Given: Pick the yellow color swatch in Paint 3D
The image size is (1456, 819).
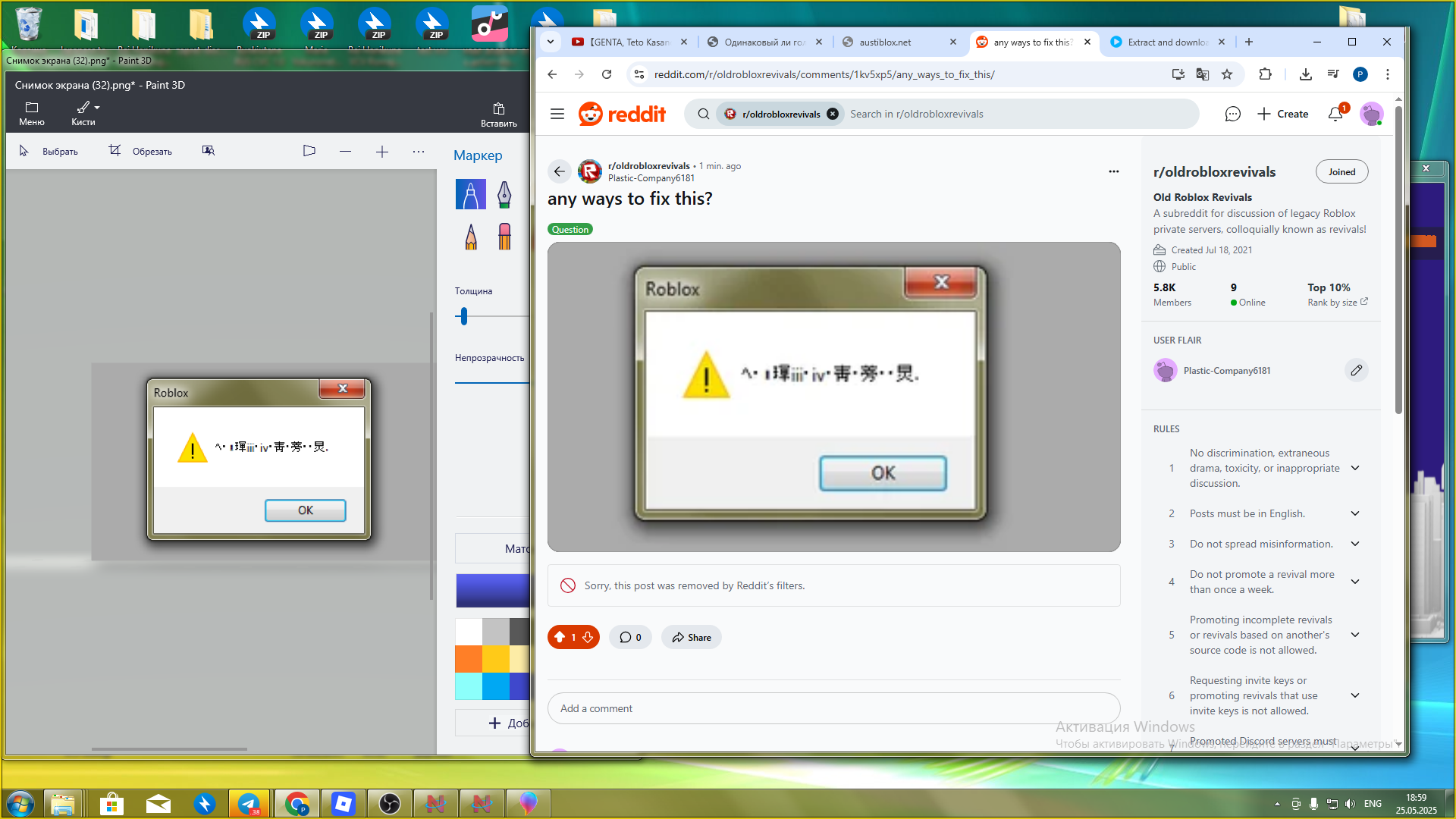Looking at the screenshot, I should pos(496,658).
